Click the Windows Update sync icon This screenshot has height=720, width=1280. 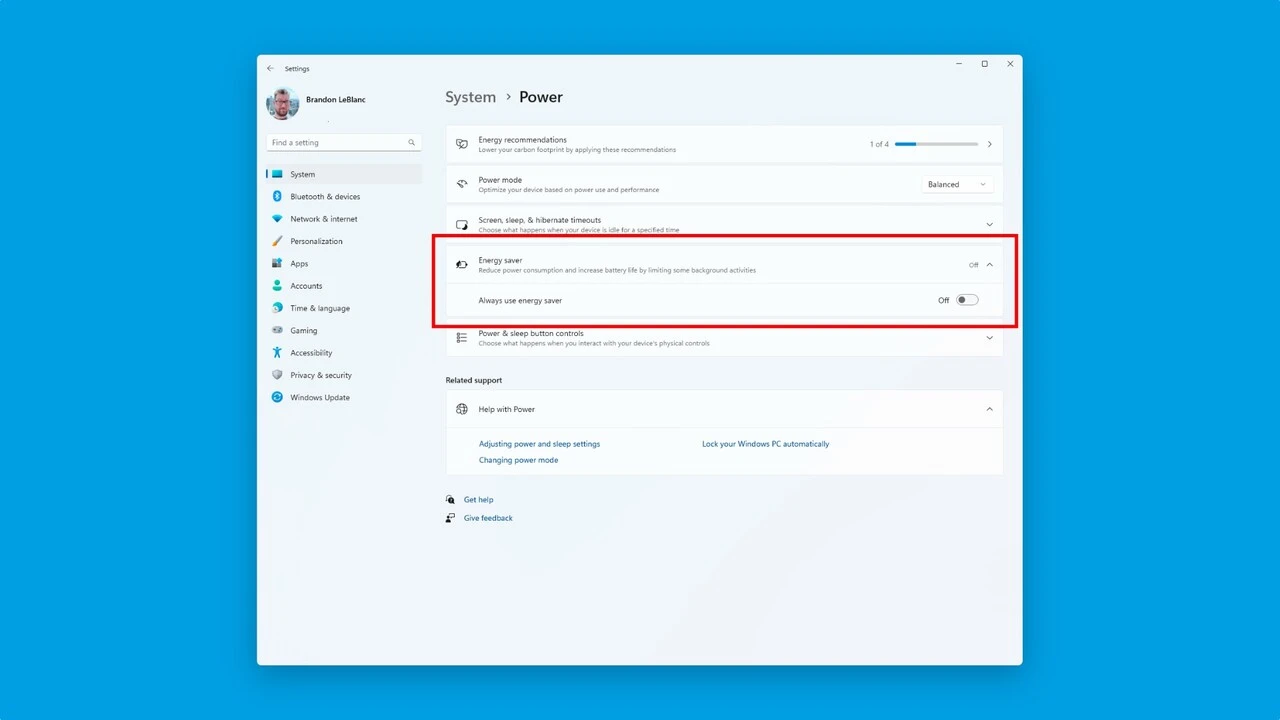(x=277, y=397)
